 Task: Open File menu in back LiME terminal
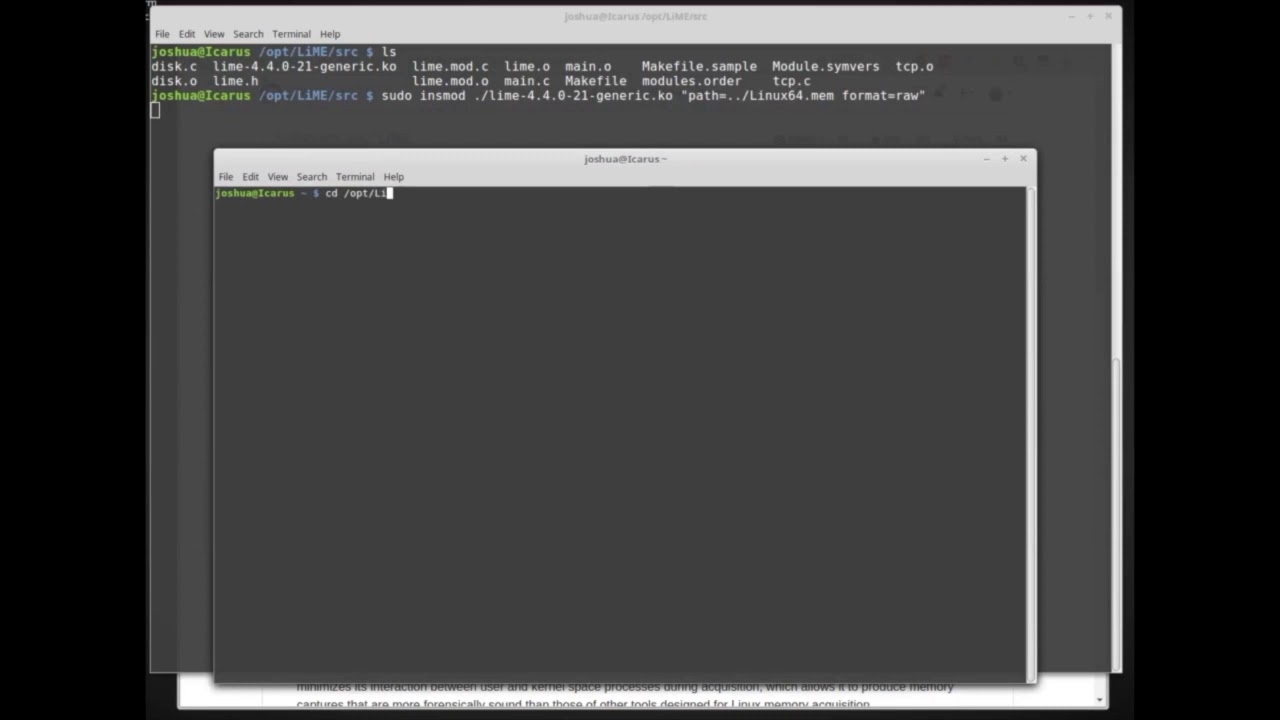pos(162,34)
